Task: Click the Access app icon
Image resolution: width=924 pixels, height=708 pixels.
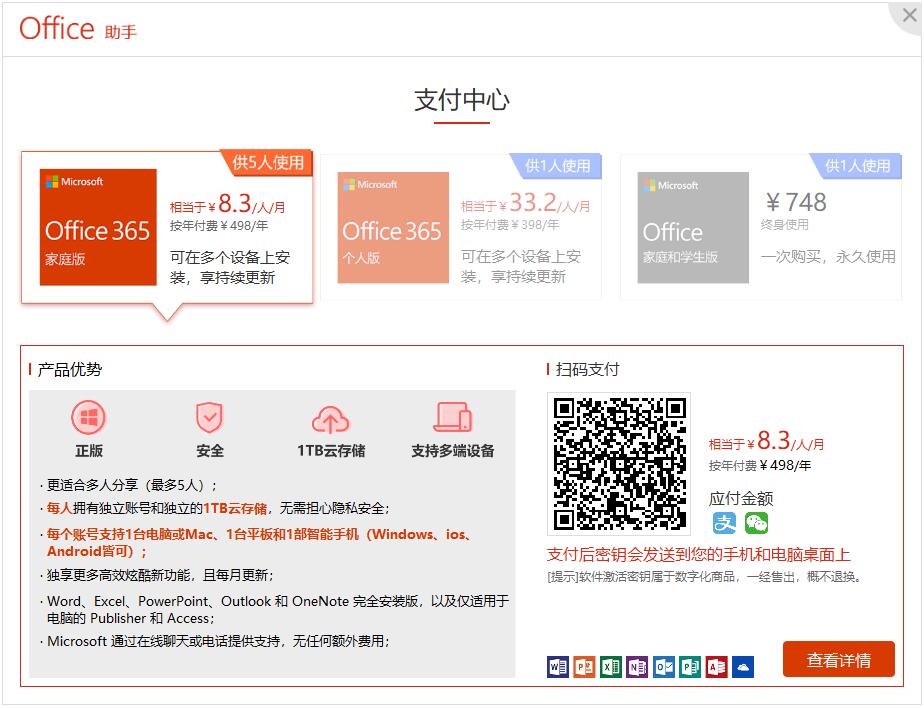Action: click(716, 667)
